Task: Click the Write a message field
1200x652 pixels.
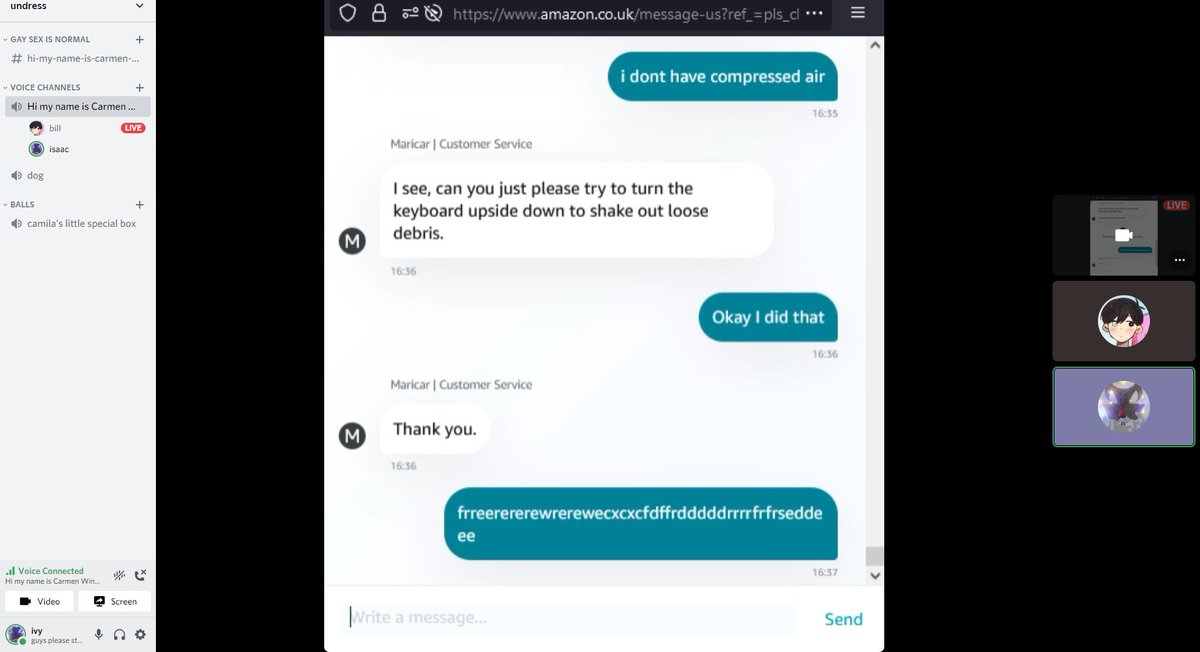Action: coord(570,618)
